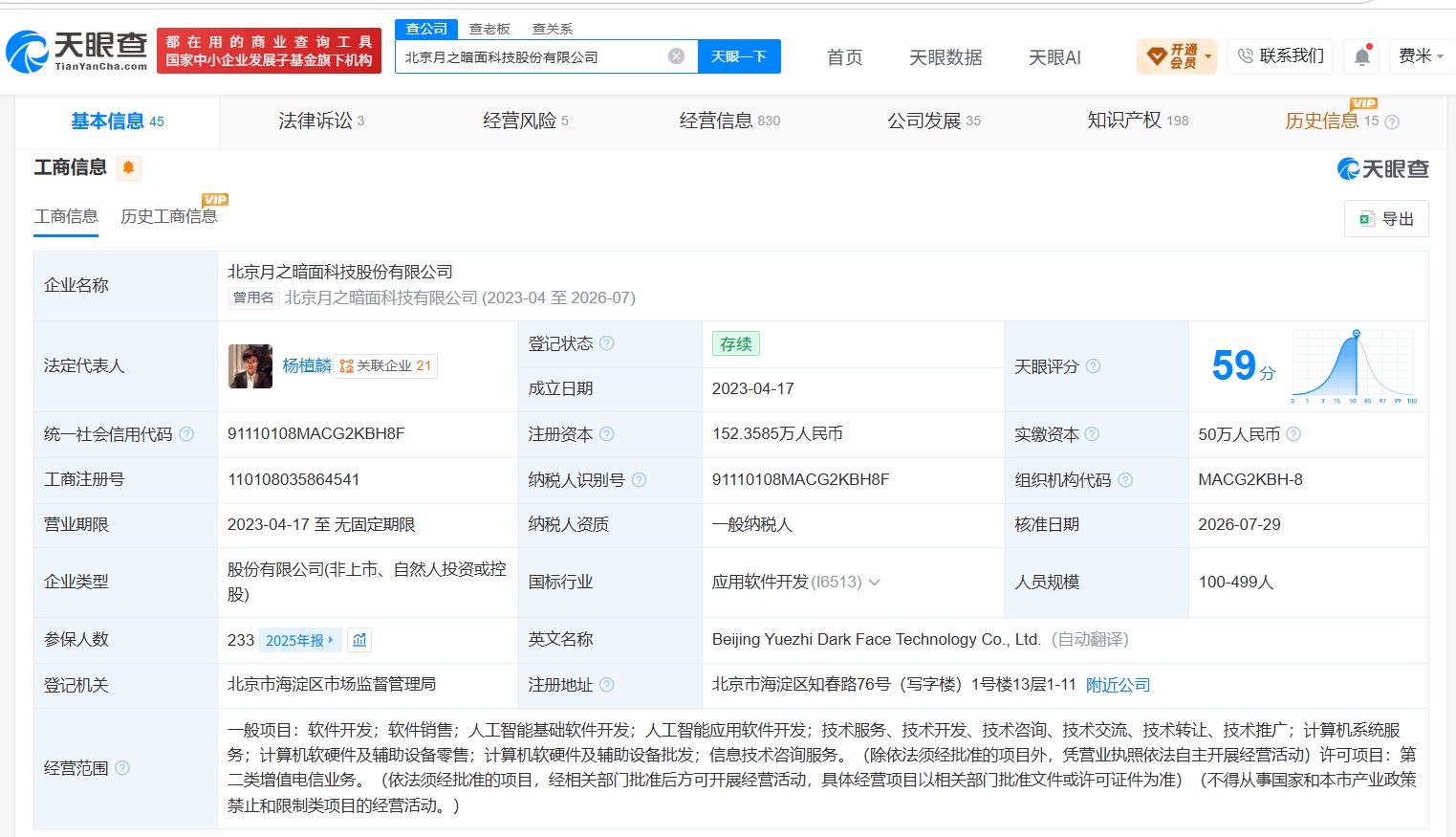Click the 导出 export button
1456x837 pixels.
pos(1386,219)
